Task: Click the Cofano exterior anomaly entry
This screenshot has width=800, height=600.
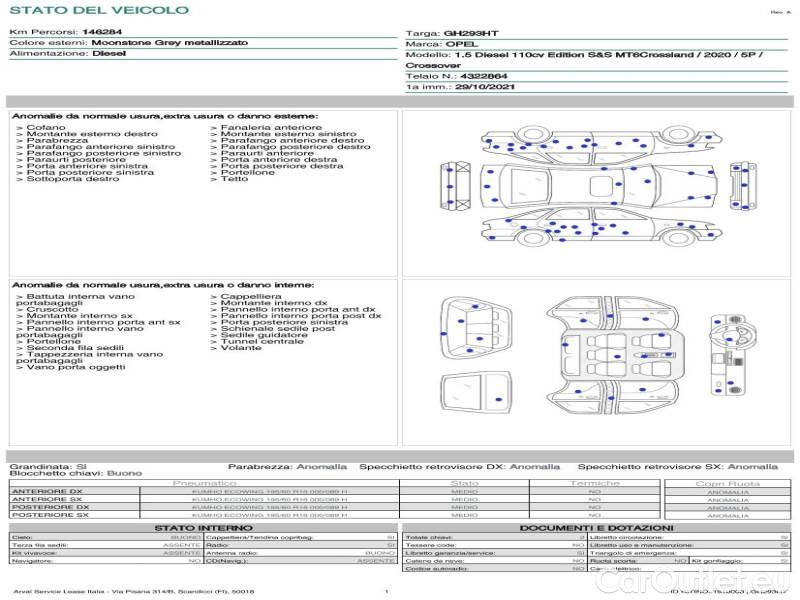Action: pos(46,128)
